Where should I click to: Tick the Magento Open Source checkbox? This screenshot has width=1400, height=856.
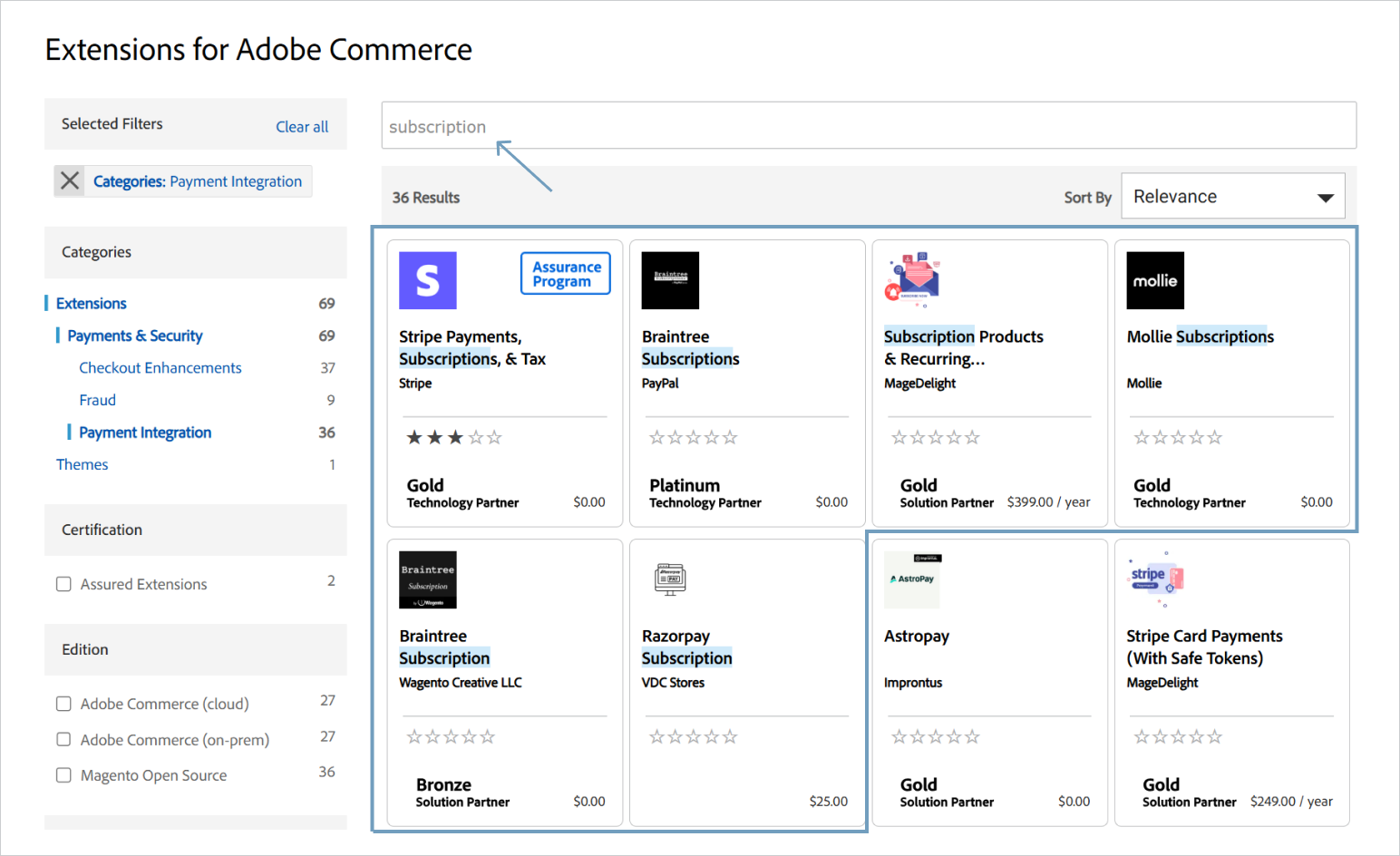[64, 775]
